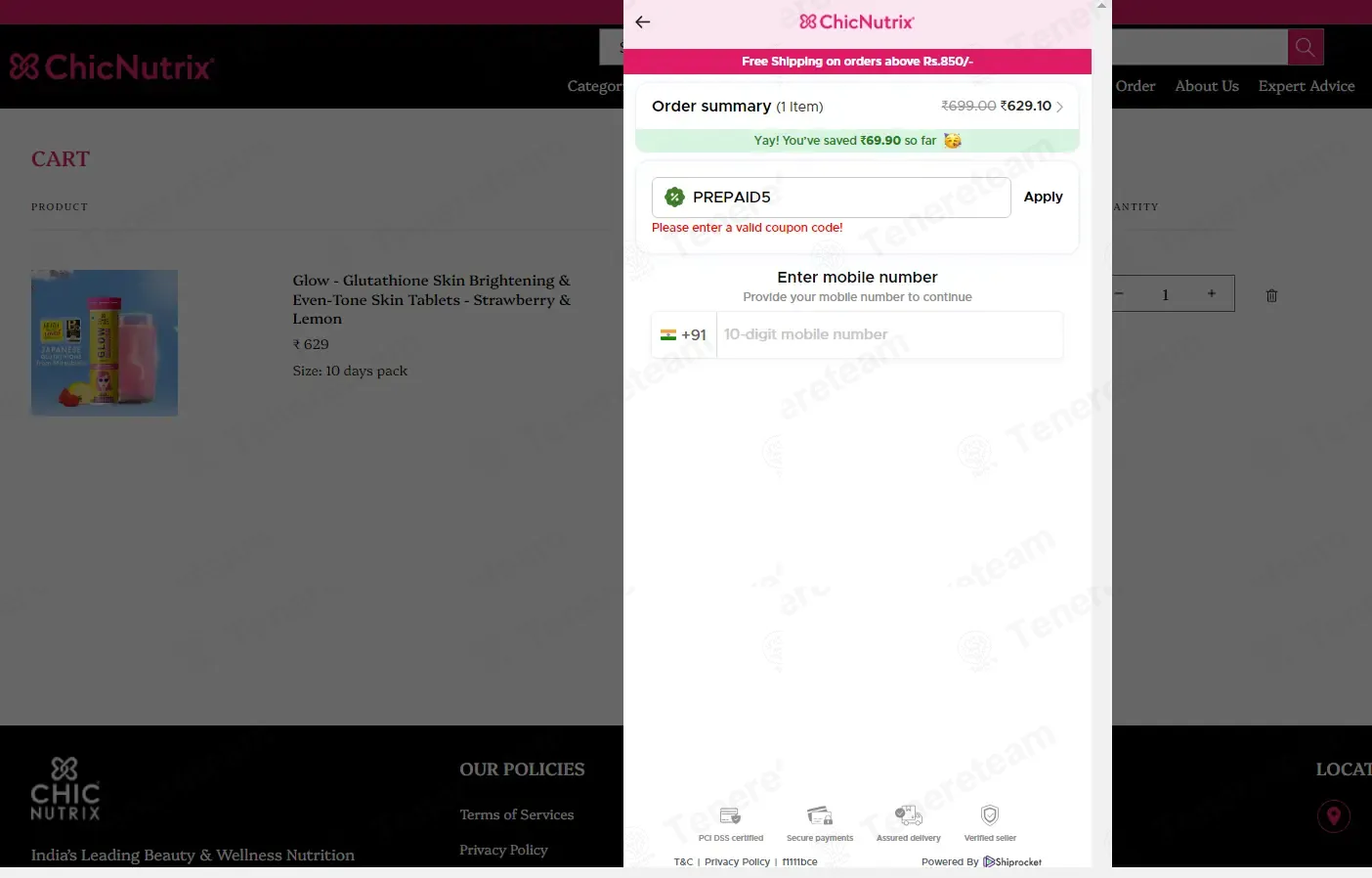
Task: Decrease quantity with minus button
Action: click(x=1120, y=293)
